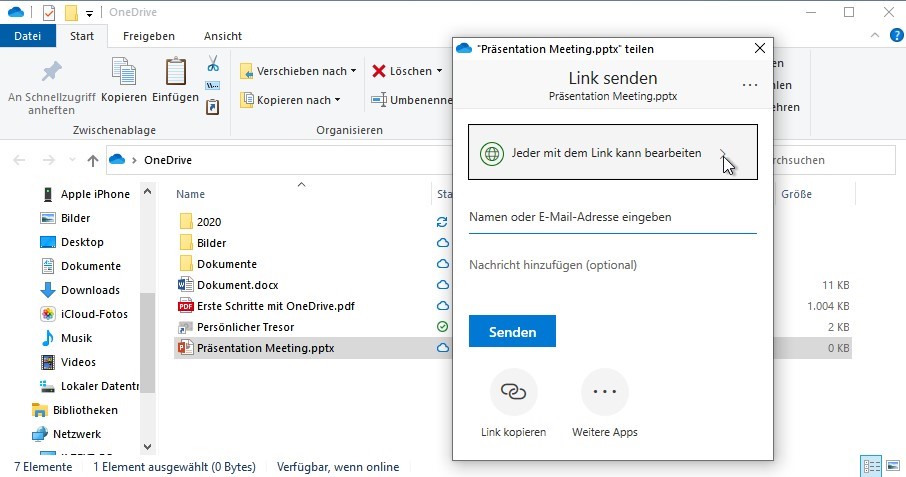Click the globe icon in link settings

(492, 154)
